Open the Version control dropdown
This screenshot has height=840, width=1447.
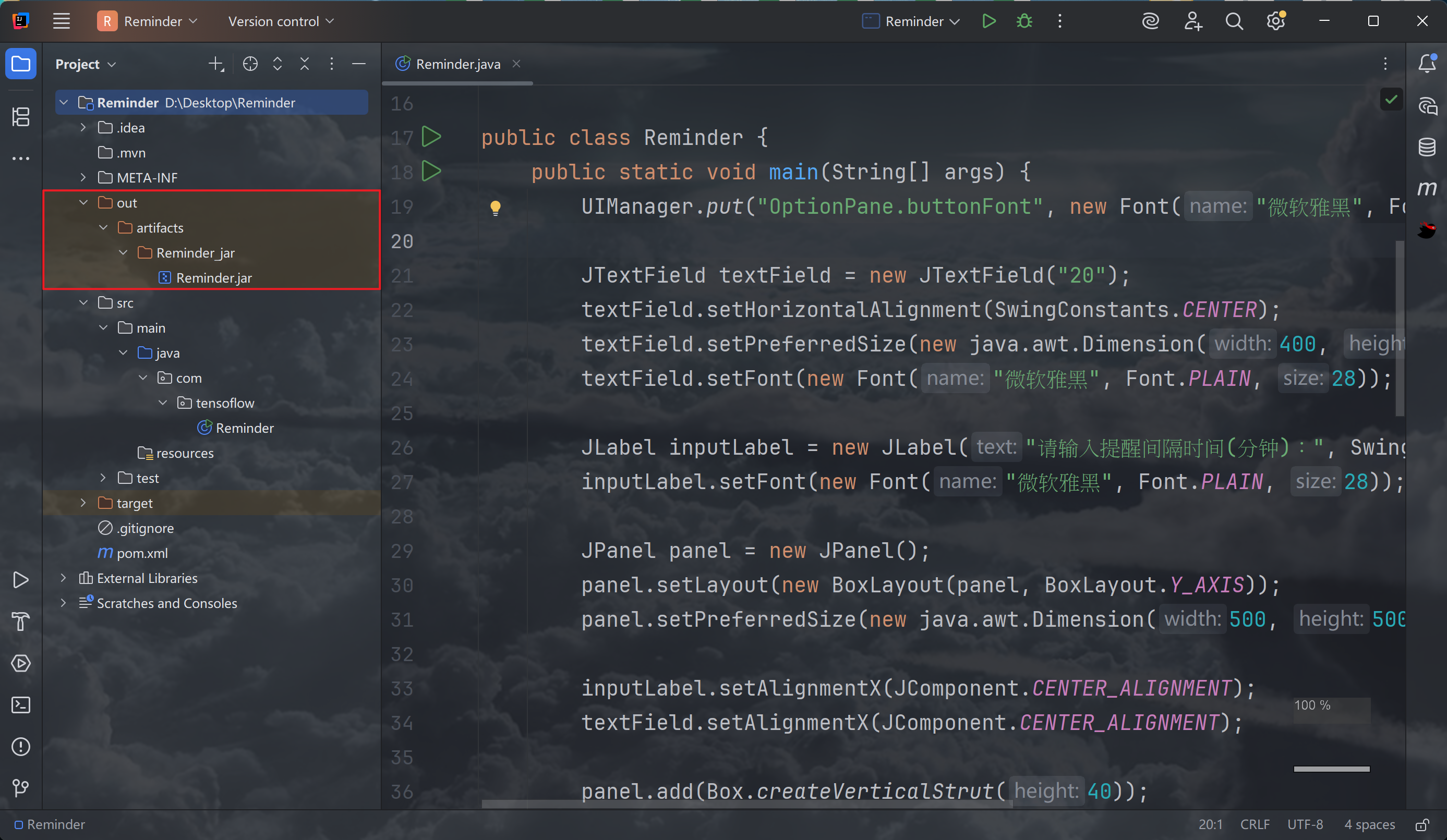[x=281, y=21]
